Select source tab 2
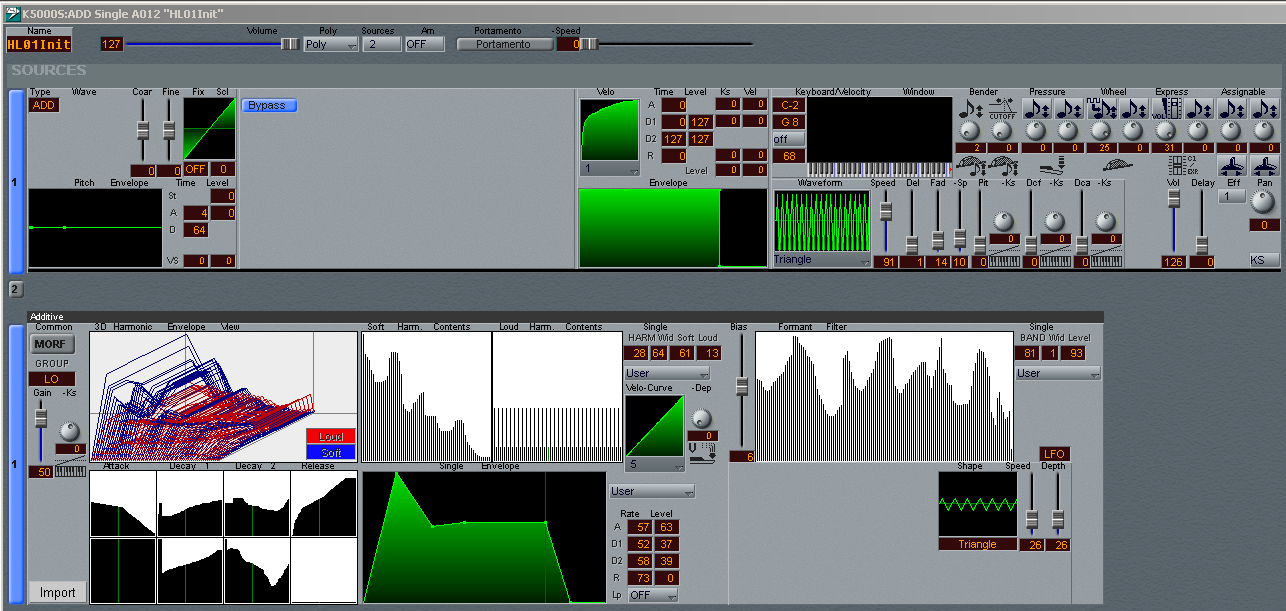The height and width of the screenshot is (611, 1286). coord(16,289)
